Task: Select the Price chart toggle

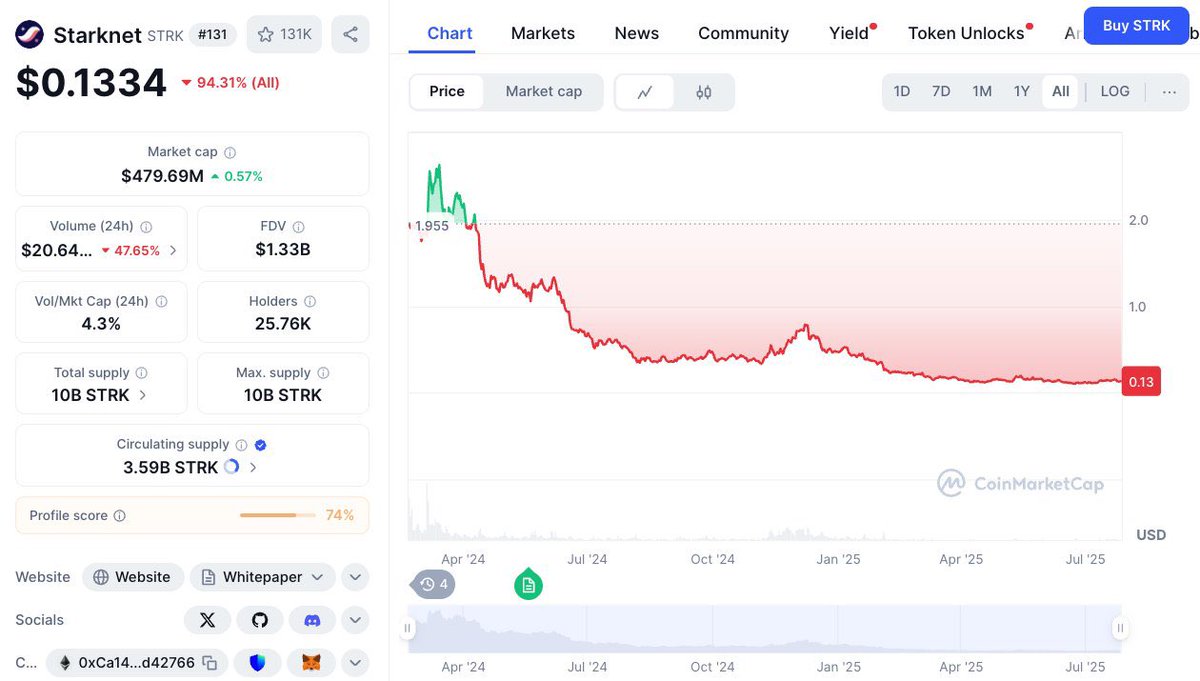Action: click(447, 91)
